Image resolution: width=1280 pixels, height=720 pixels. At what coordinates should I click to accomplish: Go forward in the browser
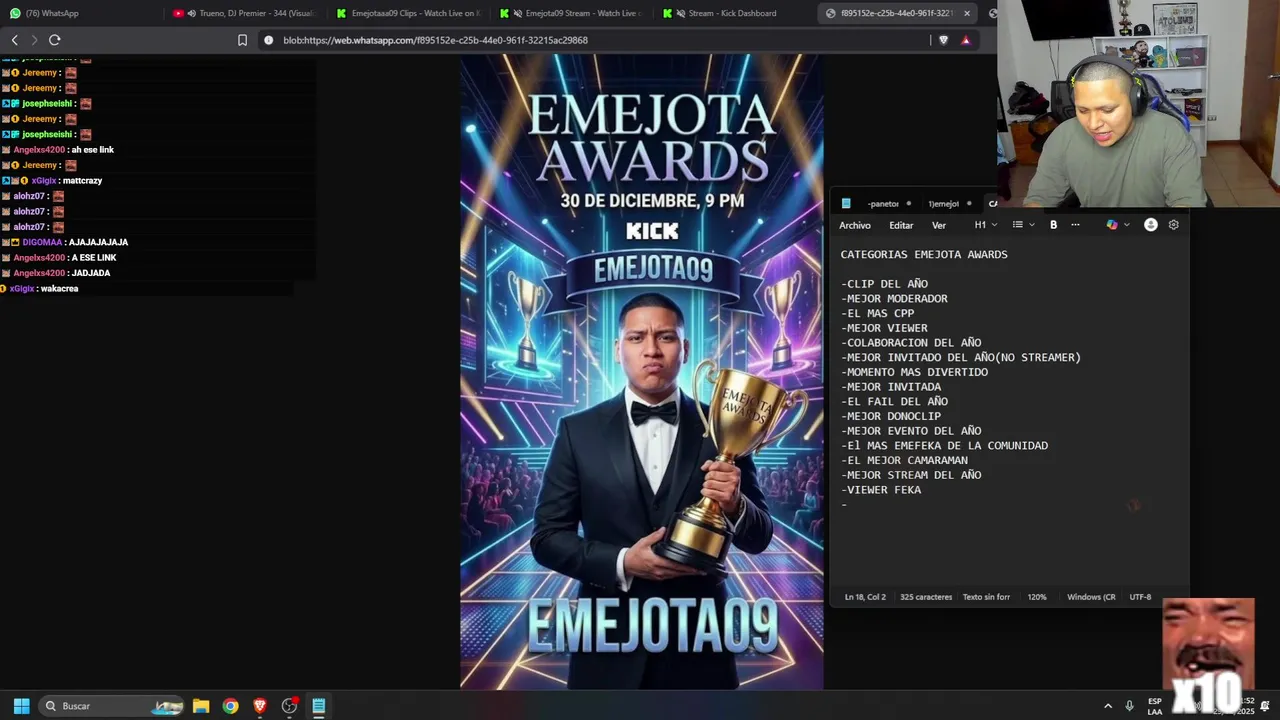click(x=34, y=40)
